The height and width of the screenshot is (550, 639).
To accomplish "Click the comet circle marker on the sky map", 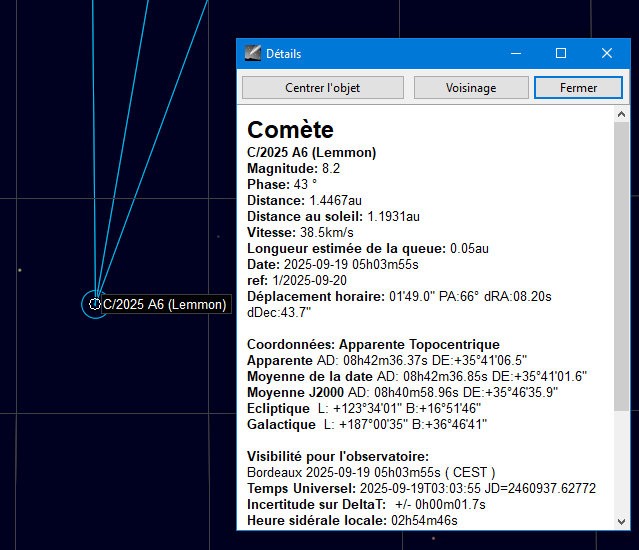I will (x=95, y=304).
